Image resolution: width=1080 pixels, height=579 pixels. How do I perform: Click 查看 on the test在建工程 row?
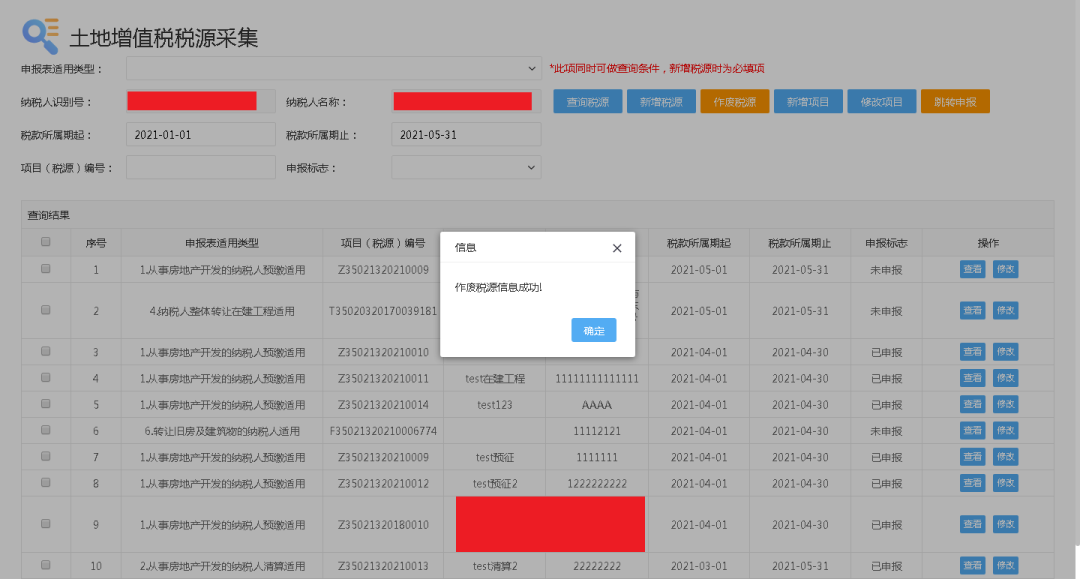click(x=972, y=377)
